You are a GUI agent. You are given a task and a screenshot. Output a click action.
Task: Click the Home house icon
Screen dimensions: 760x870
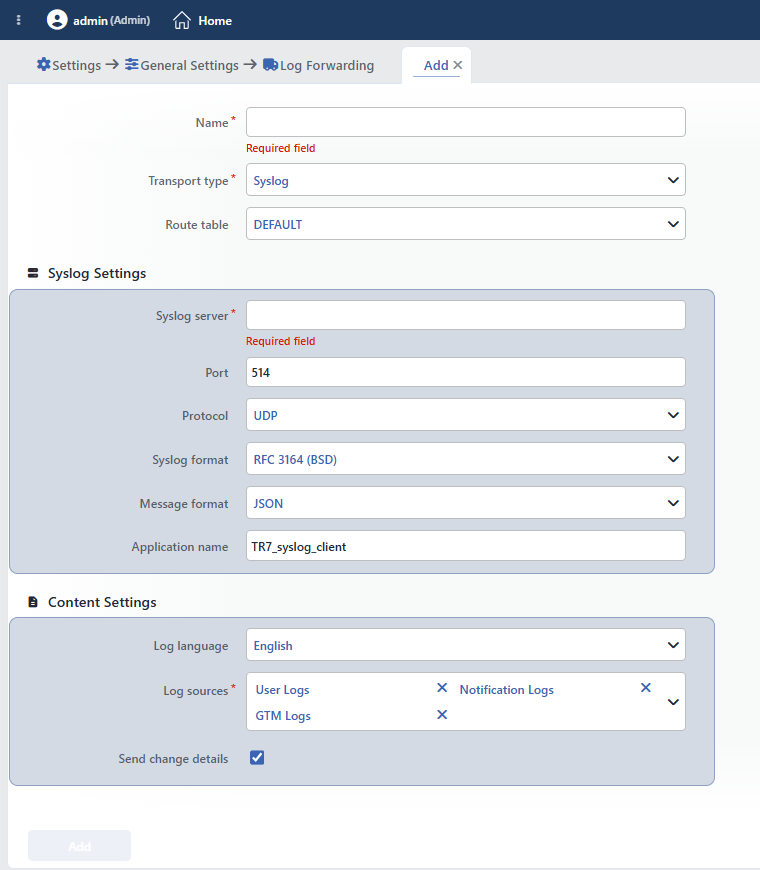click(x=181, y=21)
